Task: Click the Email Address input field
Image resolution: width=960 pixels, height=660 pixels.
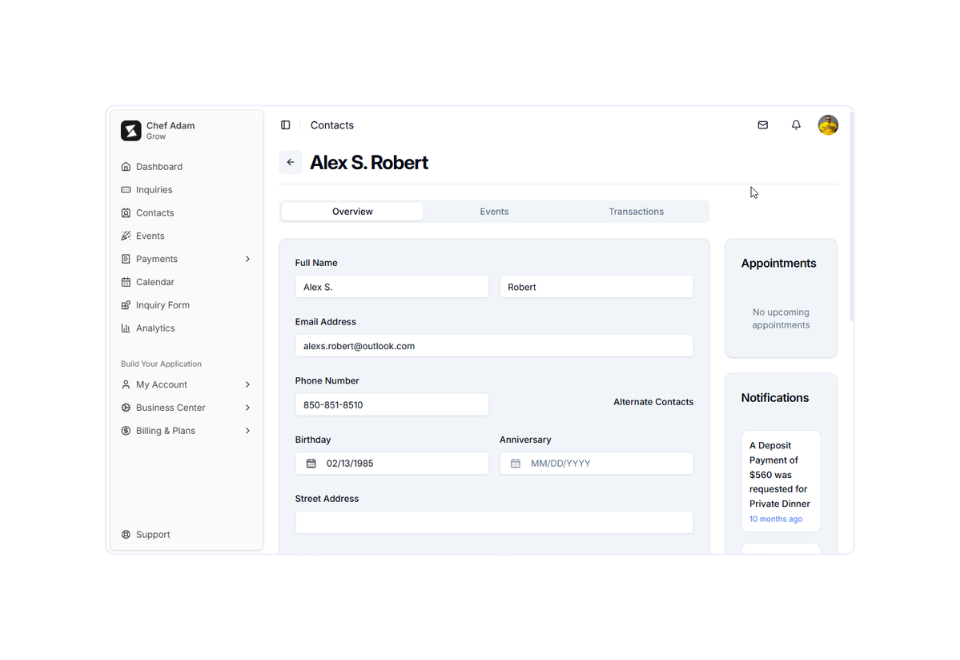Action: (494, 346)
